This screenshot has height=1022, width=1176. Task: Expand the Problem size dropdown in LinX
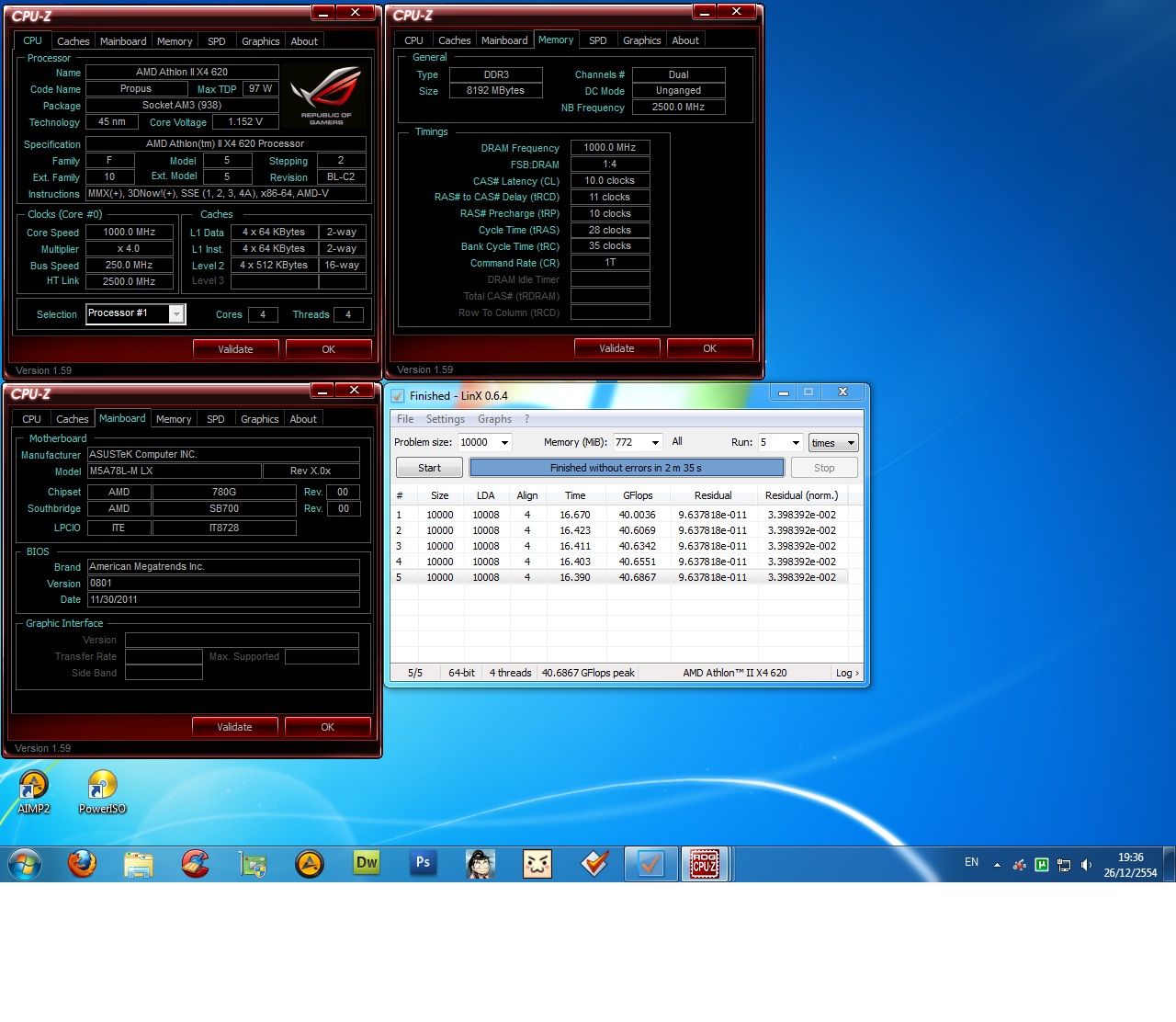pos(504,443)
